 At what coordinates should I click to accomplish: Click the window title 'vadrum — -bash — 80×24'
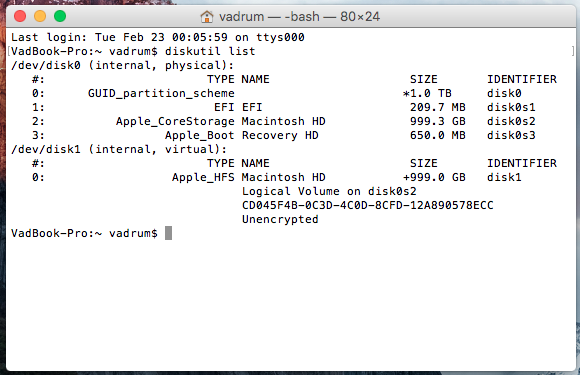(x=299, y=17)
